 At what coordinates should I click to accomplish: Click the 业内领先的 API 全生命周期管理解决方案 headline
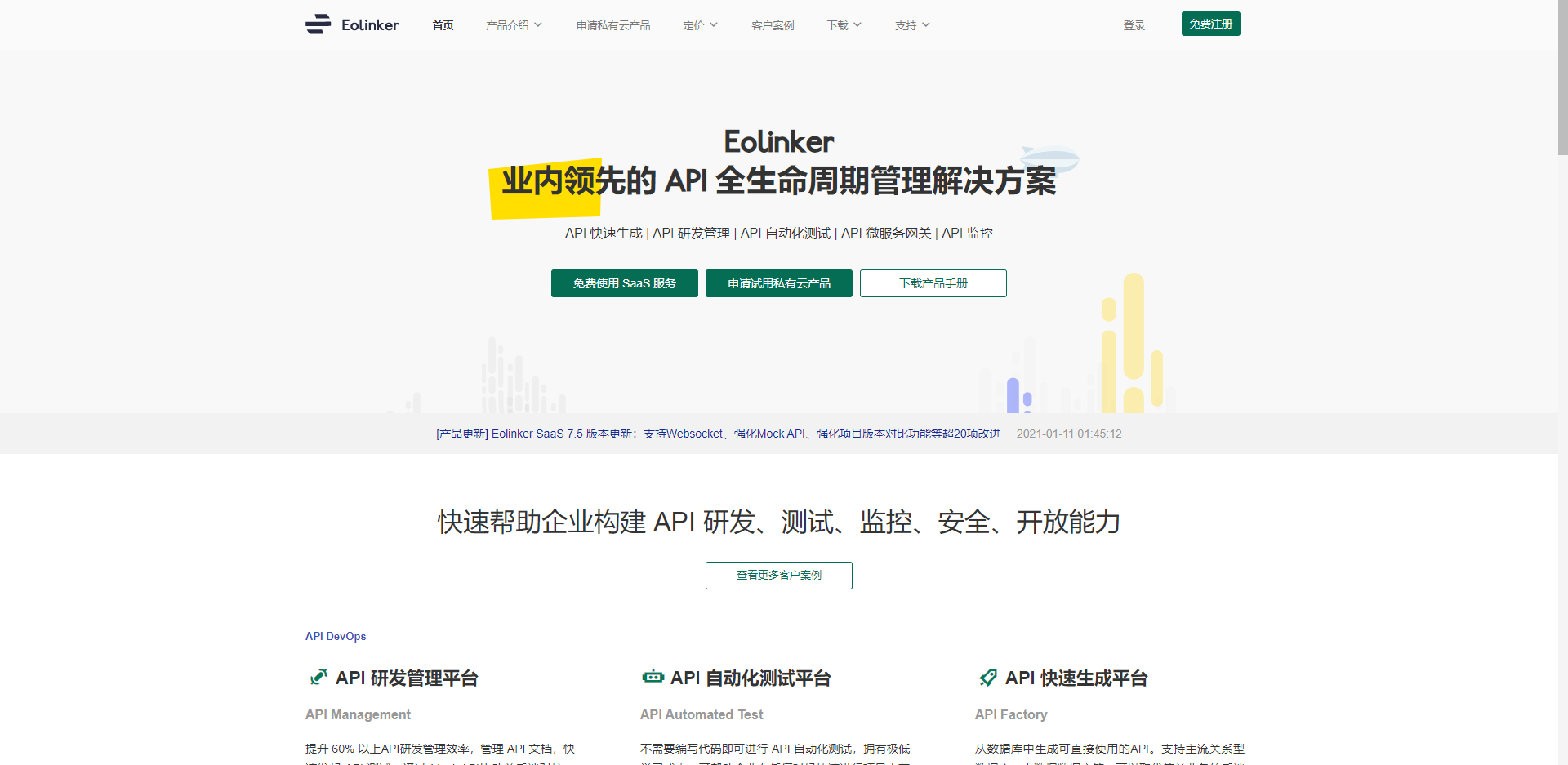click(x=778, y=180)
